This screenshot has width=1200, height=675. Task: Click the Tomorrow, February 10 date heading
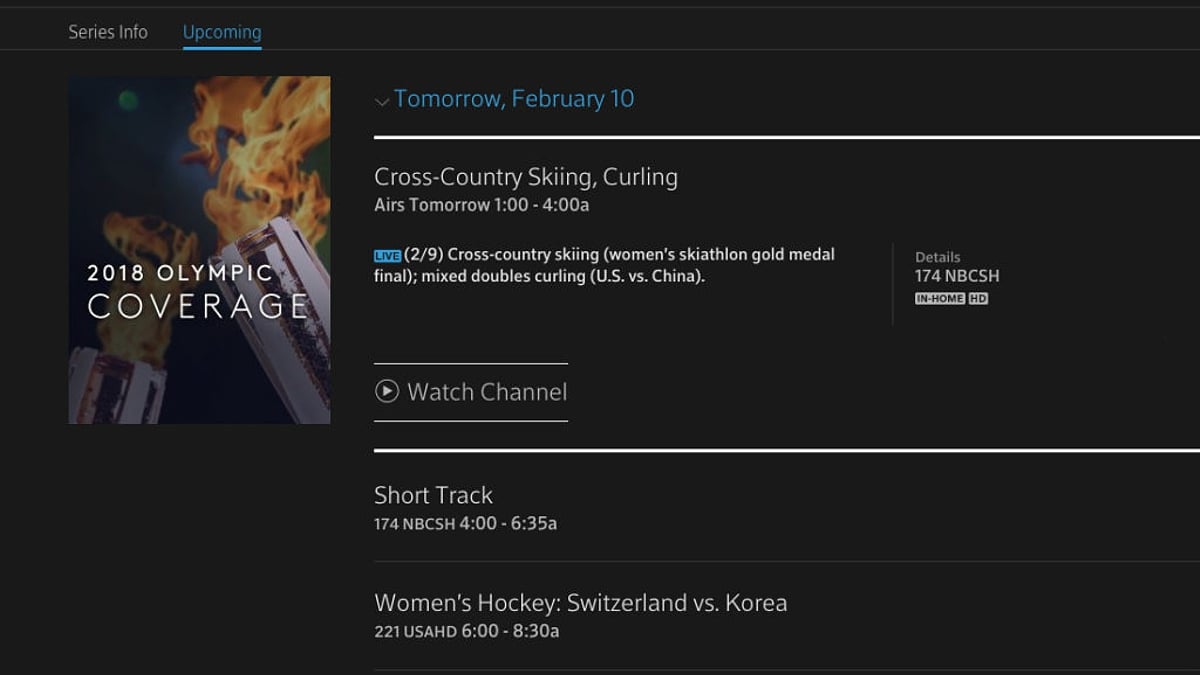[514, 99]
